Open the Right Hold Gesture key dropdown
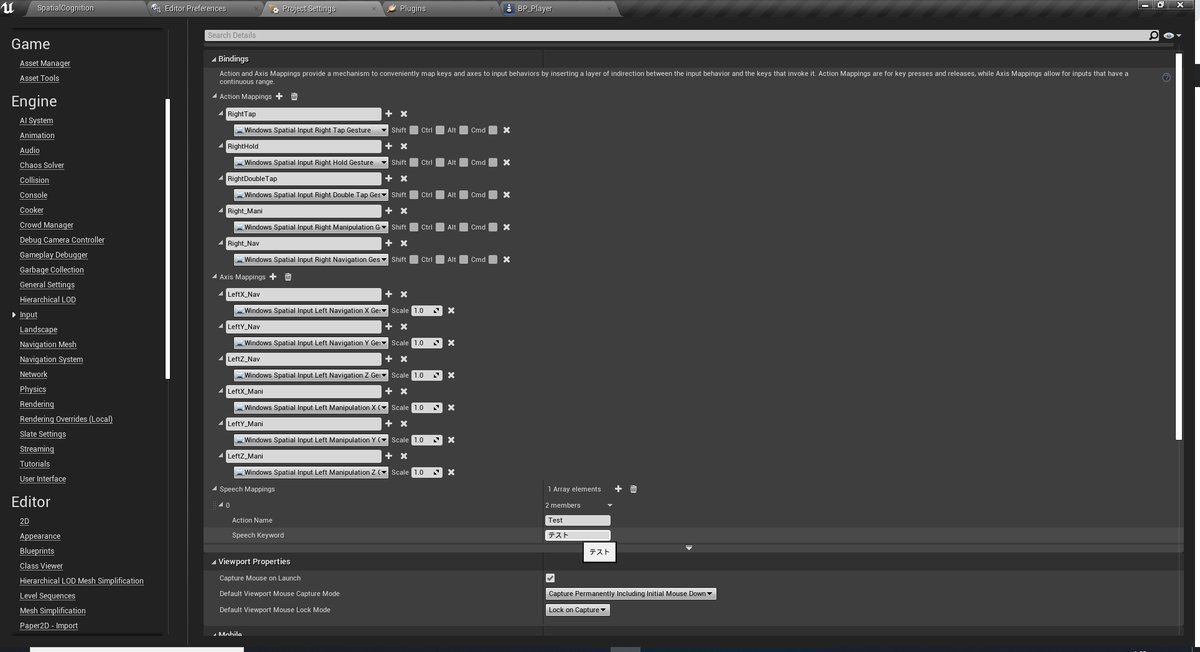The width and height of the screenshot is (1200, 652). pos(311,162)
